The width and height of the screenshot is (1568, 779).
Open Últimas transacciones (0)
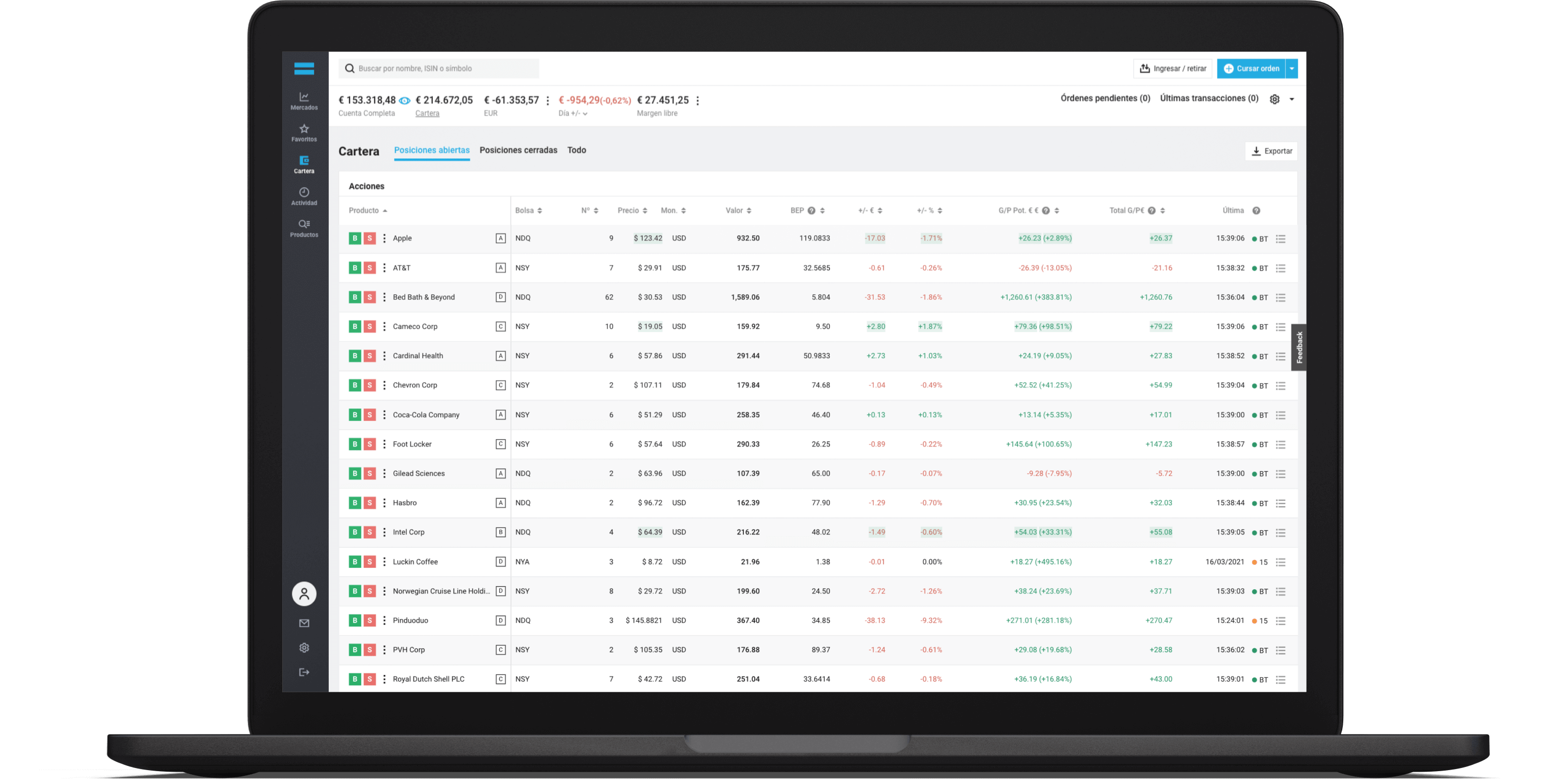(x=1209, y=98)
